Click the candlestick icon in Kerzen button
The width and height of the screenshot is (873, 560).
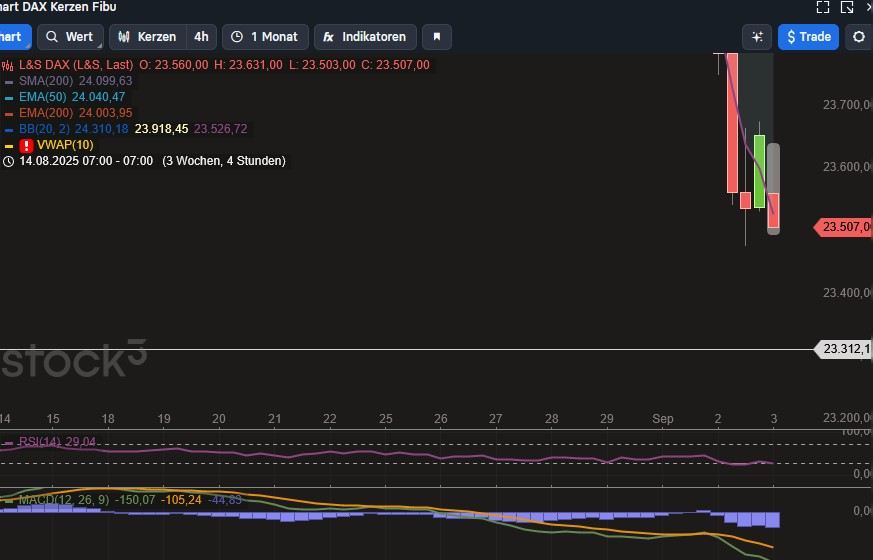[124, 37]
